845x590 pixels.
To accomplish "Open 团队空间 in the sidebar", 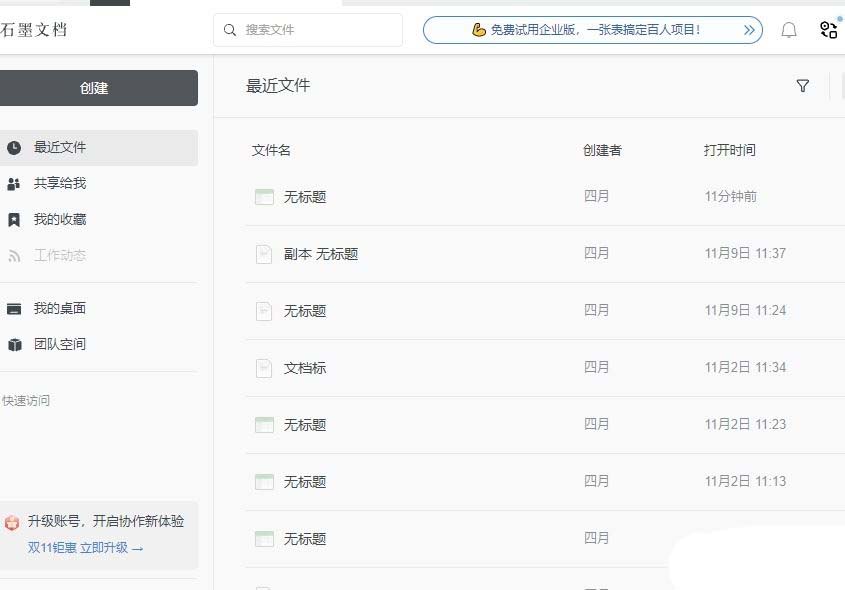I will (99, 344).
